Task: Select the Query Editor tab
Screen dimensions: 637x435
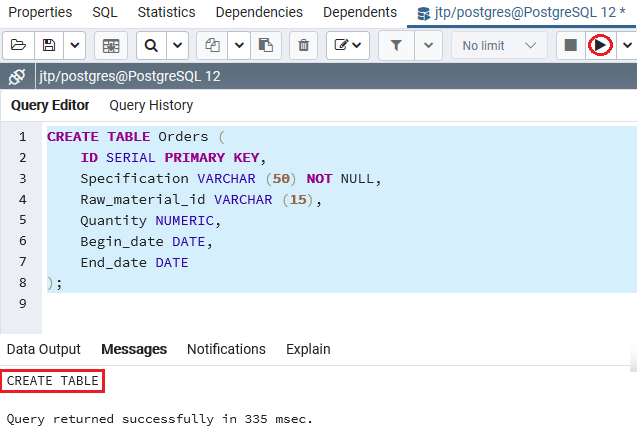Action: 50,105
